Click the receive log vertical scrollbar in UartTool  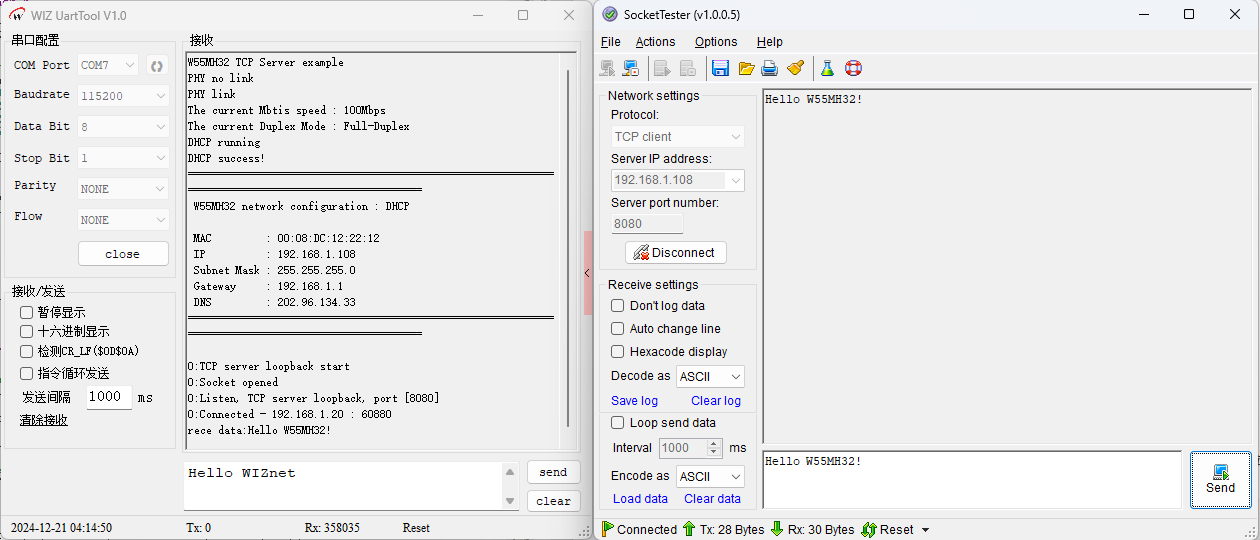click(568, 250)
